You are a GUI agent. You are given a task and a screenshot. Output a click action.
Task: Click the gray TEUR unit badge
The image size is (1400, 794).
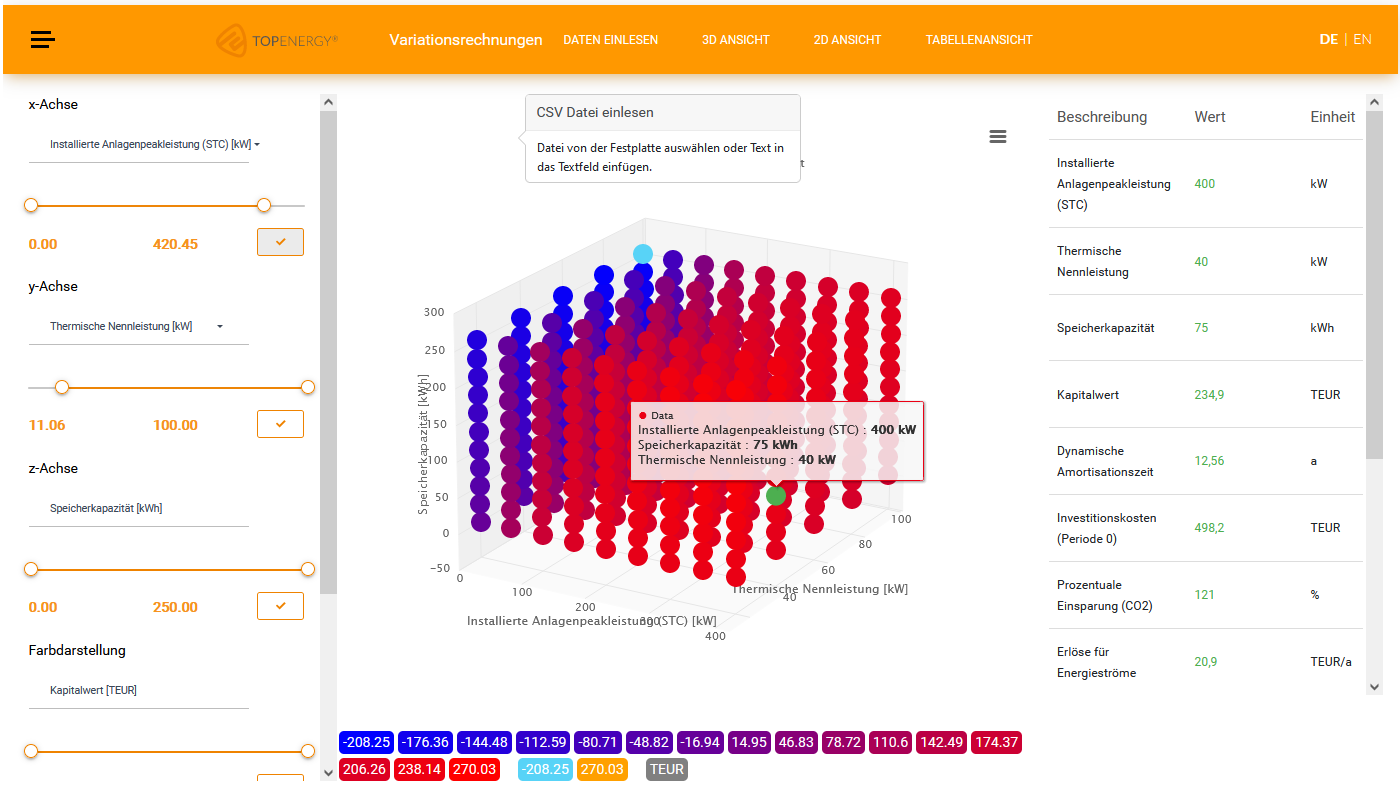pos(667,769)
